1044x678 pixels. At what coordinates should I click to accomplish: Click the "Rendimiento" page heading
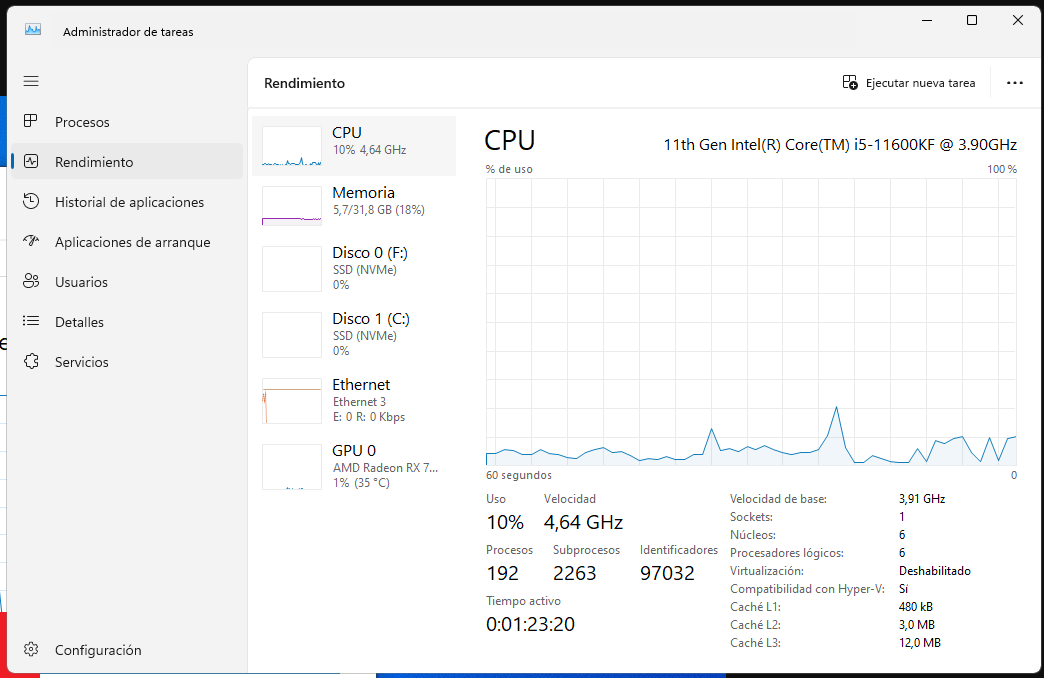coord(304,83)
